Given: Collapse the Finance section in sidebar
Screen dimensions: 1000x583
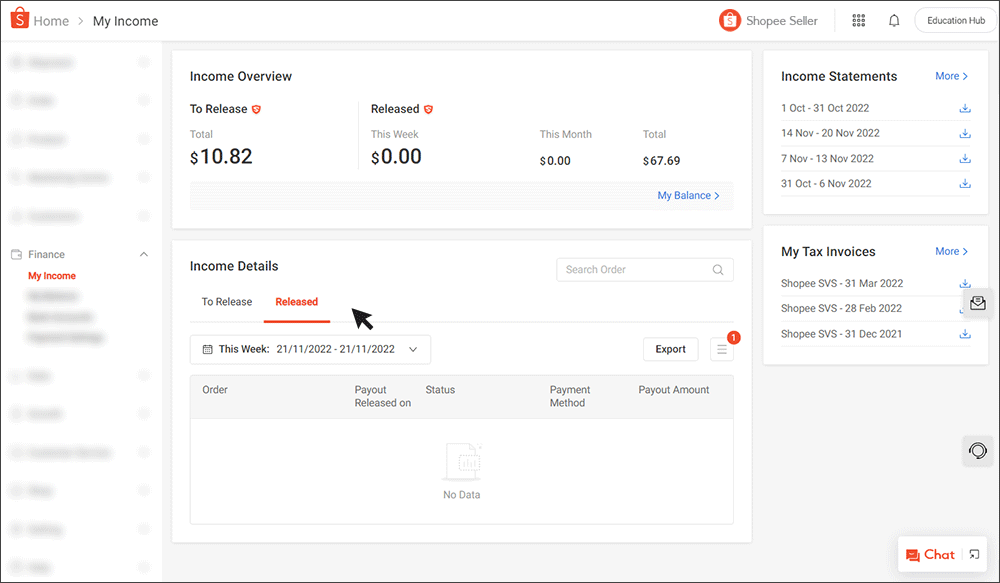Looking at the screenshot, I should 143,253.
